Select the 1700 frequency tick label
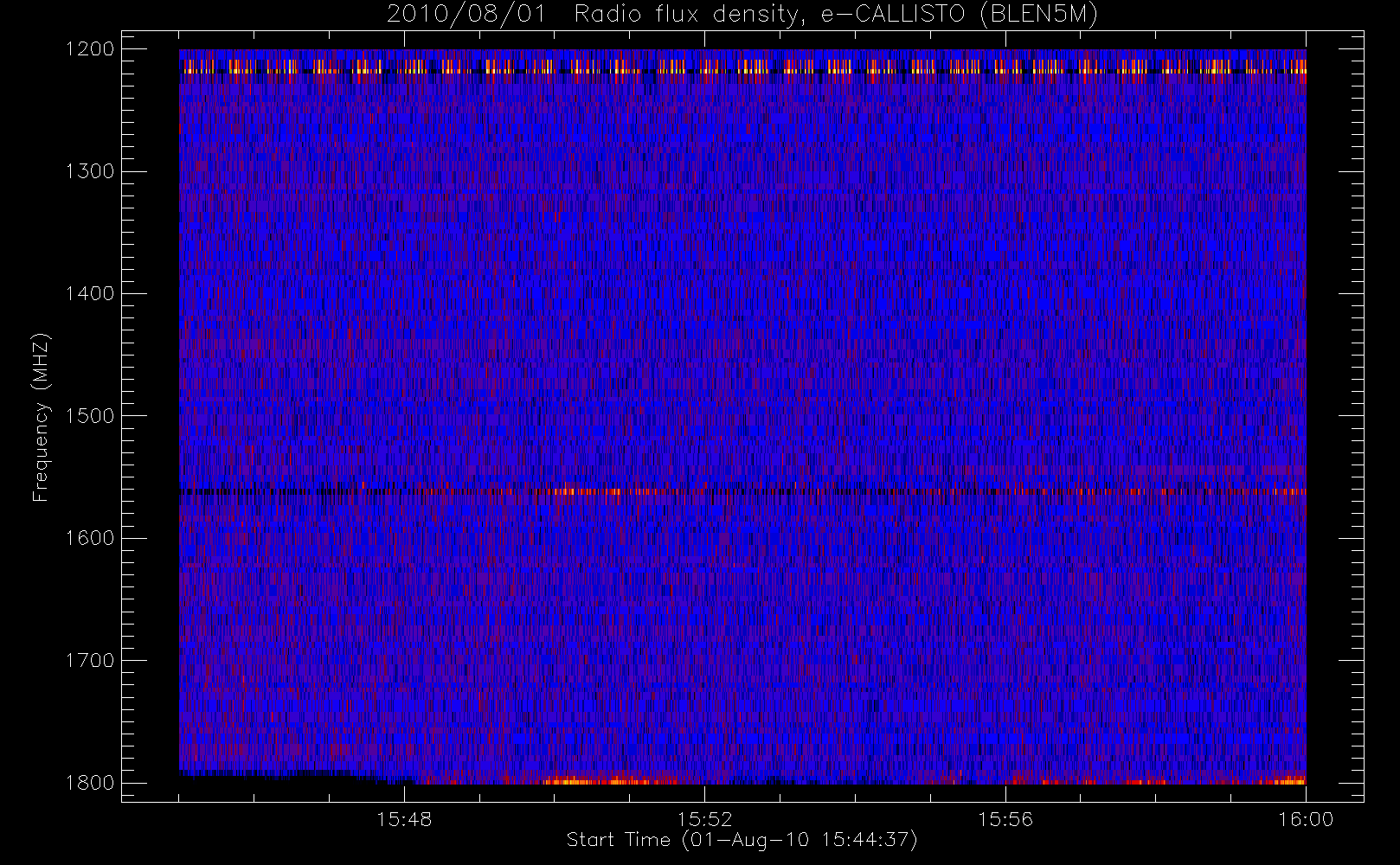The height and width of the screenshot is (865, 1400). point(90,660)
